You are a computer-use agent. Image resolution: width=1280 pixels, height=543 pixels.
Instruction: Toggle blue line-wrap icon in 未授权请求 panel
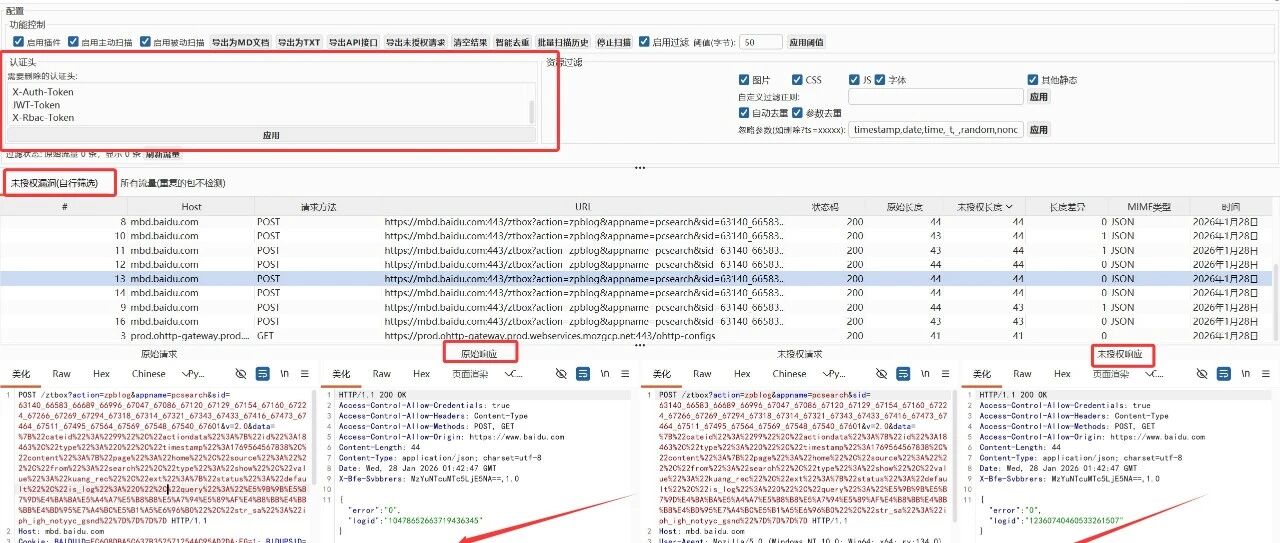pos(903,374)
